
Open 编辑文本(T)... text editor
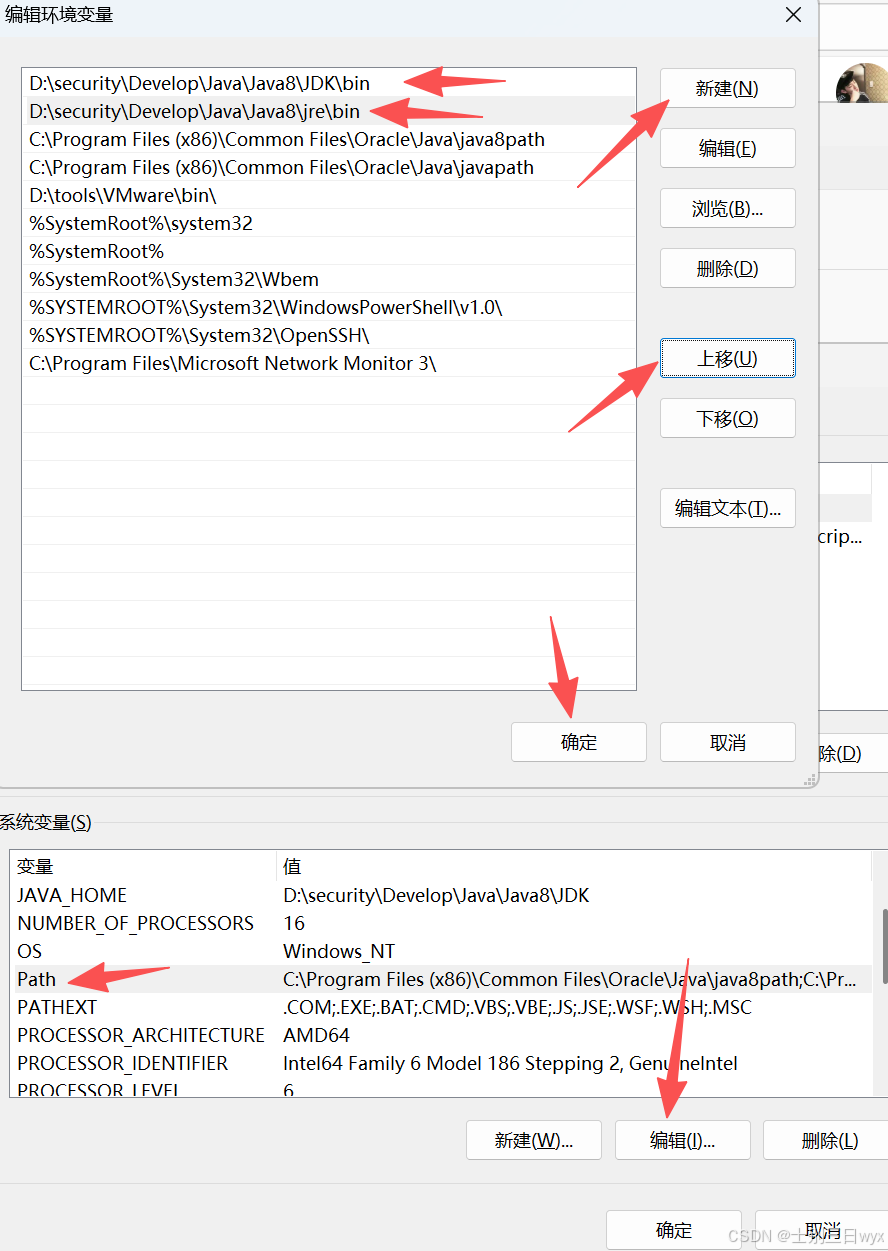[728, 508]
